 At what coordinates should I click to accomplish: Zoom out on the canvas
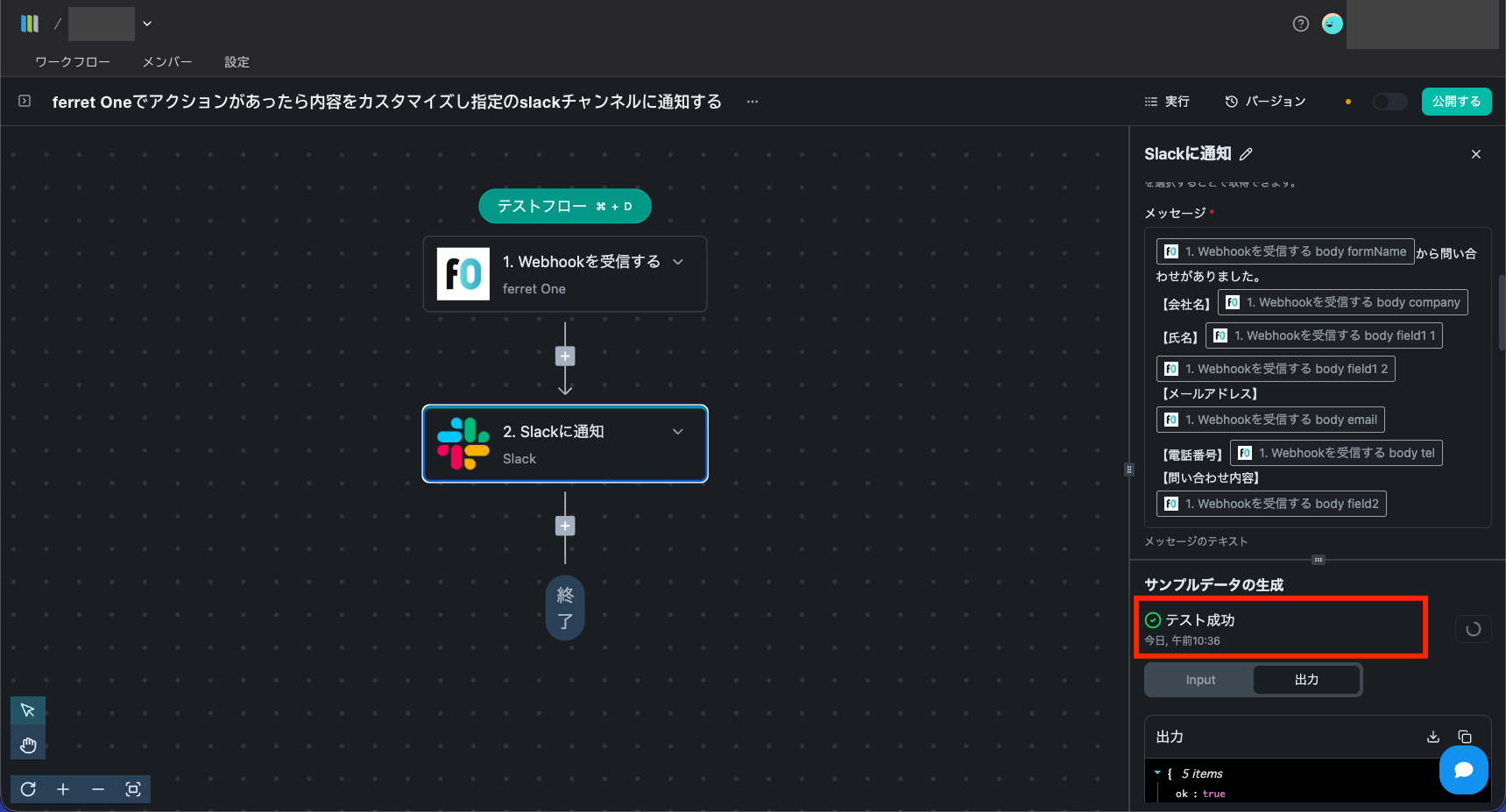[98, 789]
